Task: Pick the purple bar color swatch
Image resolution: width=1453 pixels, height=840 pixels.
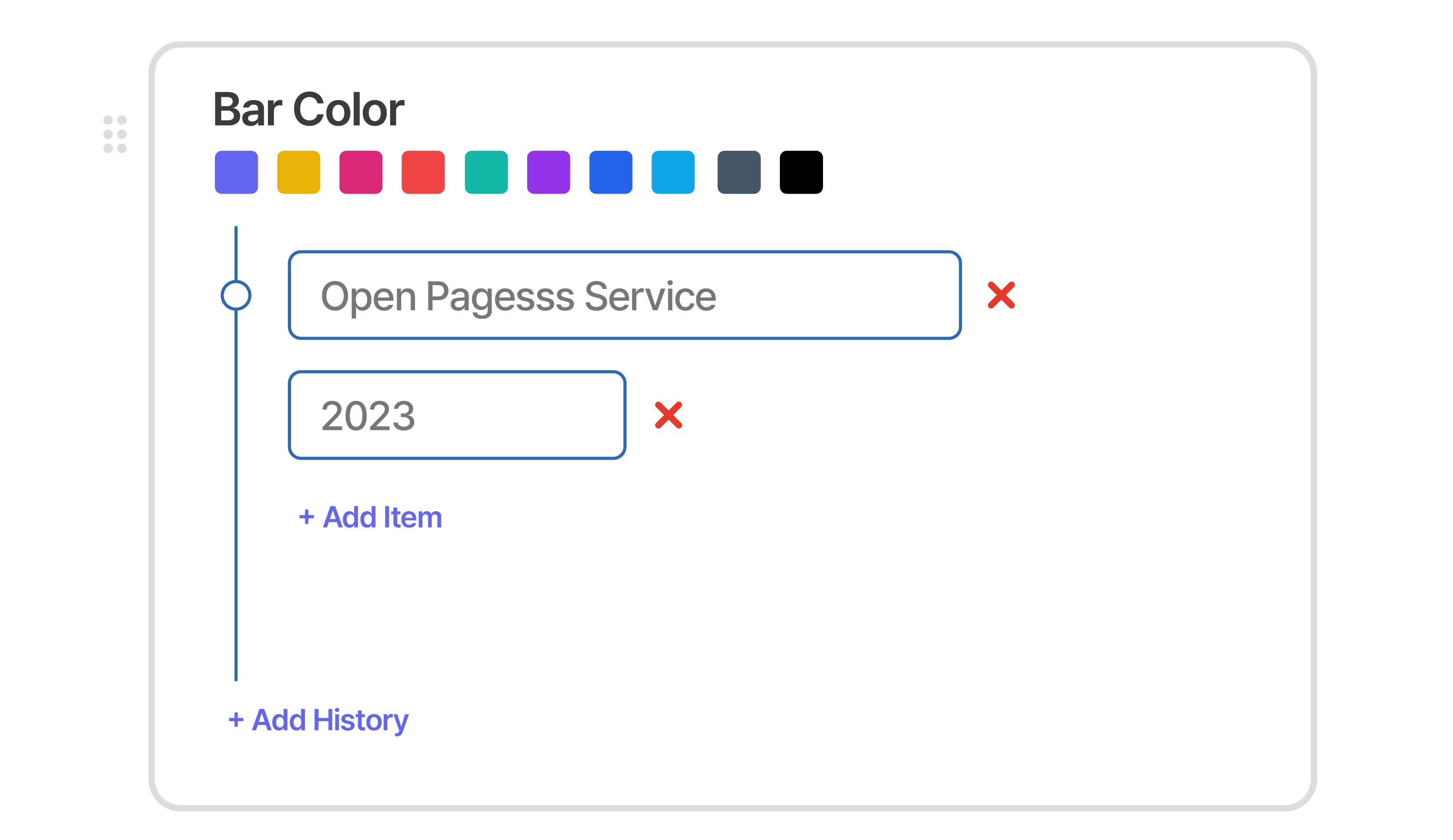Action: click(548, 172)
